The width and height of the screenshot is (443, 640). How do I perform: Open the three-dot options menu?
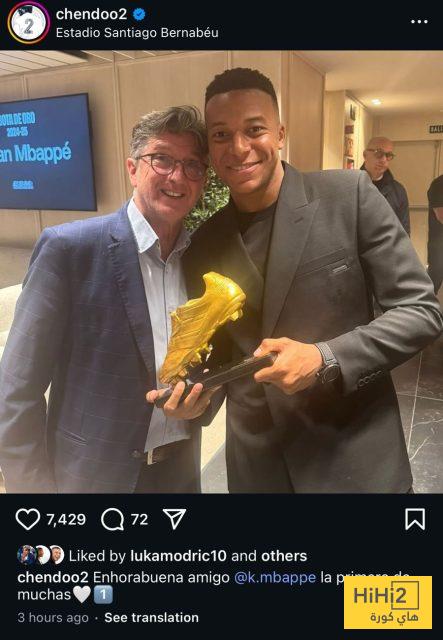(419, 22)
